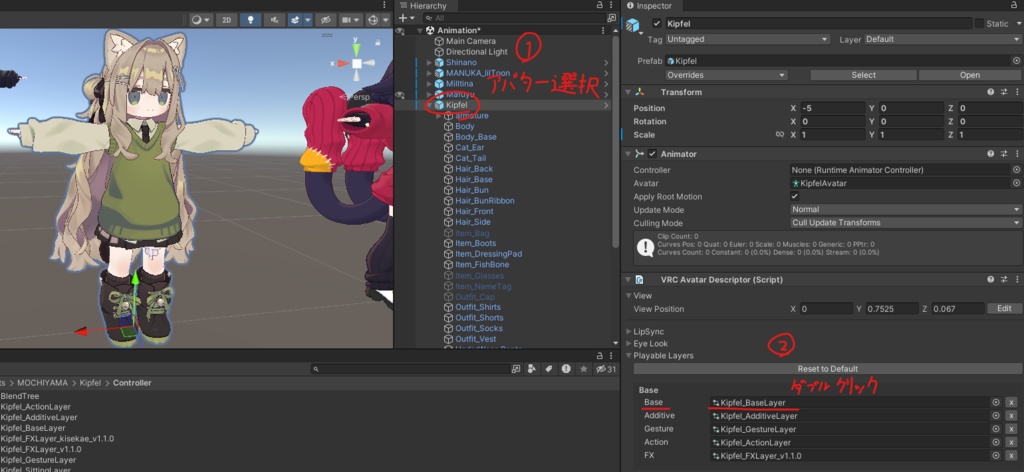The image size is (1024, 472).
Task: Remove Base layer with its x button
Action: point(1011,403)
